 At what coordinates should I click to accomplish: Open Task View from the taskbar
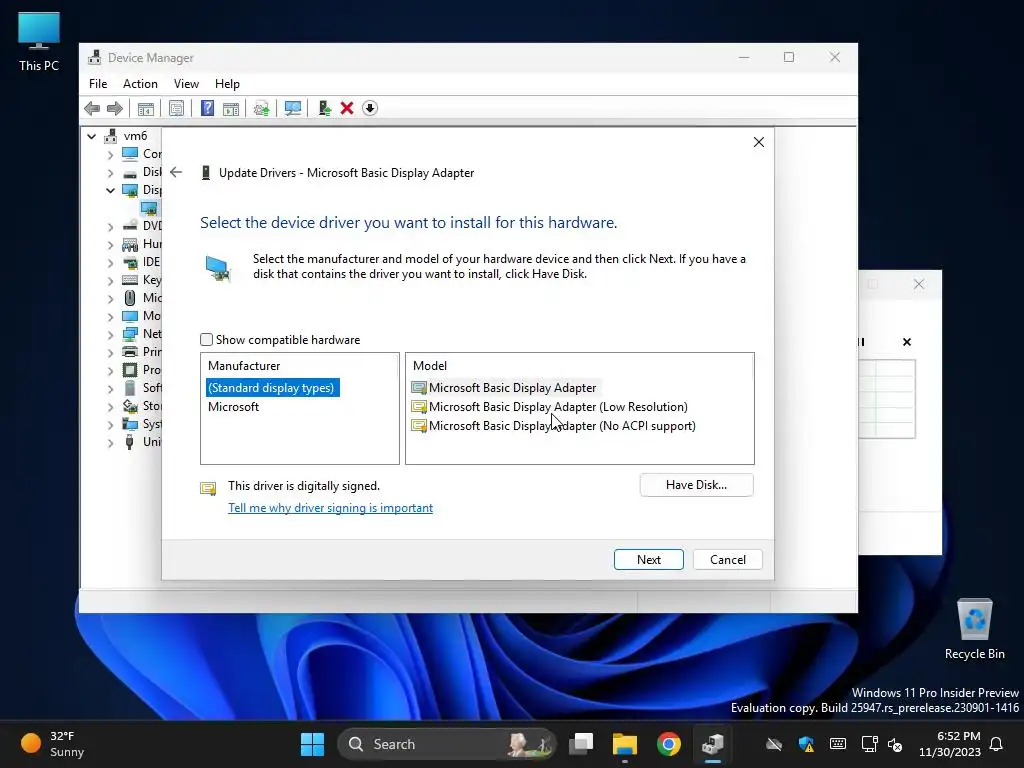pos(581,744)
